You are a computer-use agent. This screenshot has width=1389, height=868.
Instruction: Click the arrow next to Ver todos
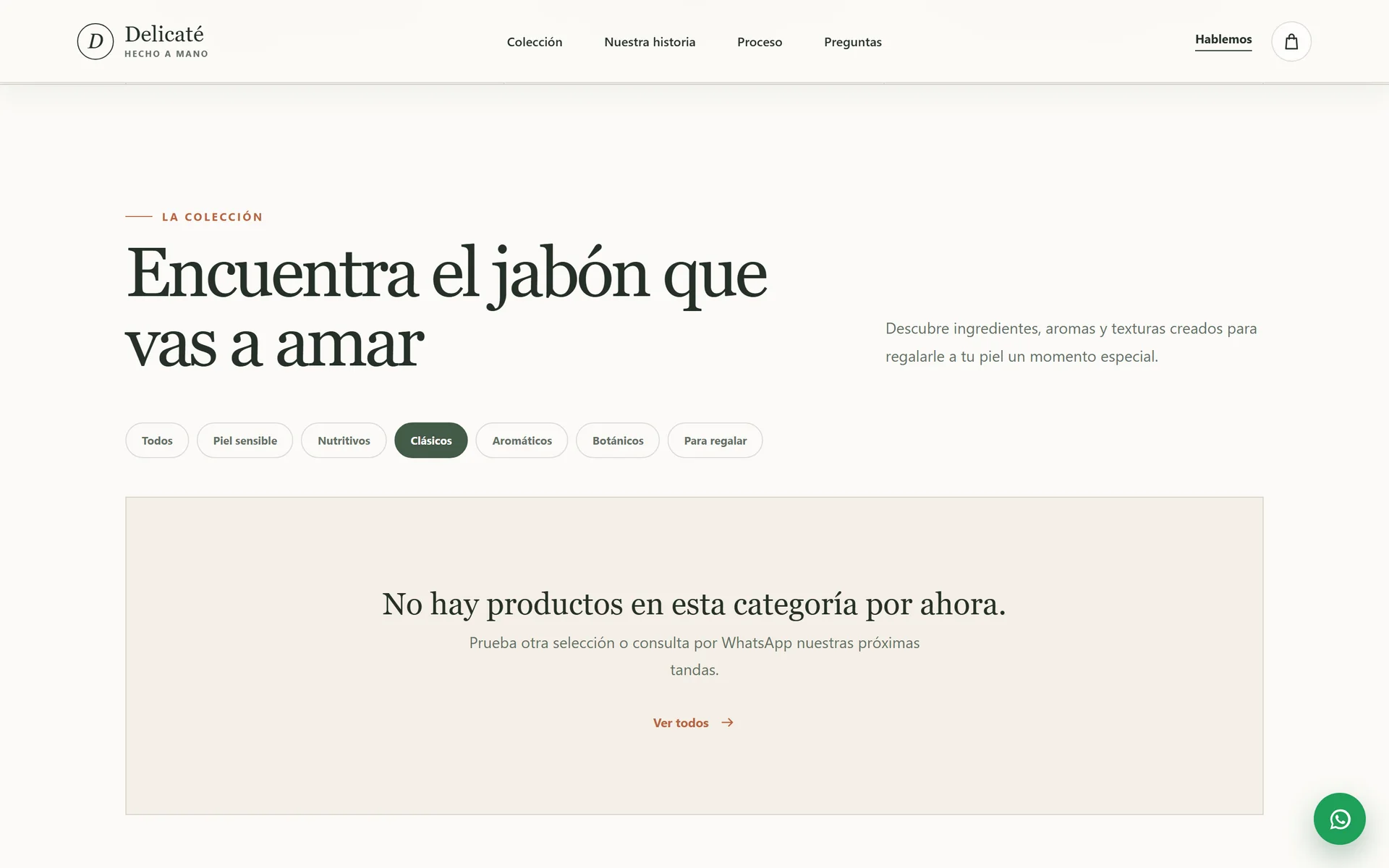pos(727,723)
